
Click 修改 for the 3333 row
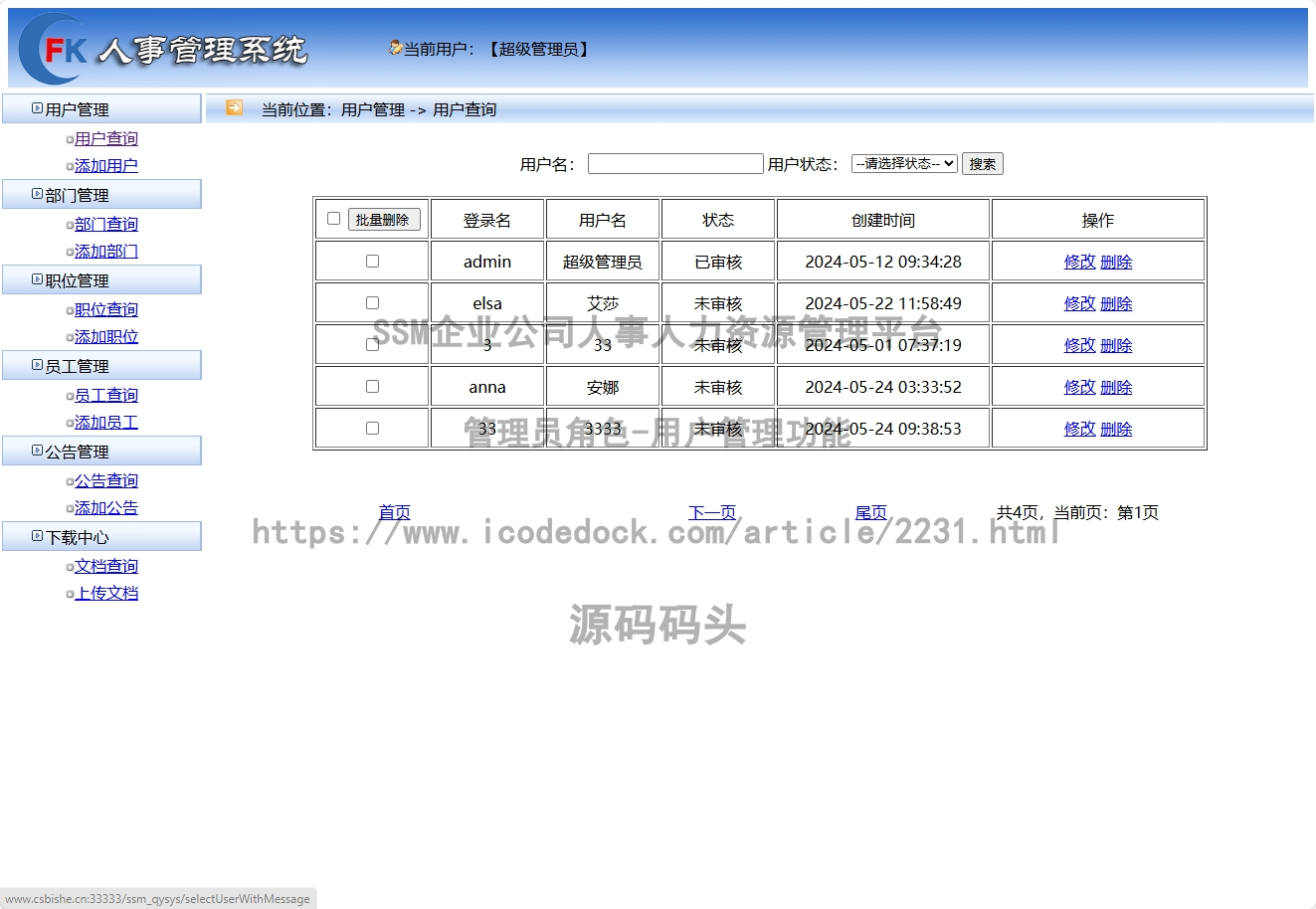click(1079, 429)
